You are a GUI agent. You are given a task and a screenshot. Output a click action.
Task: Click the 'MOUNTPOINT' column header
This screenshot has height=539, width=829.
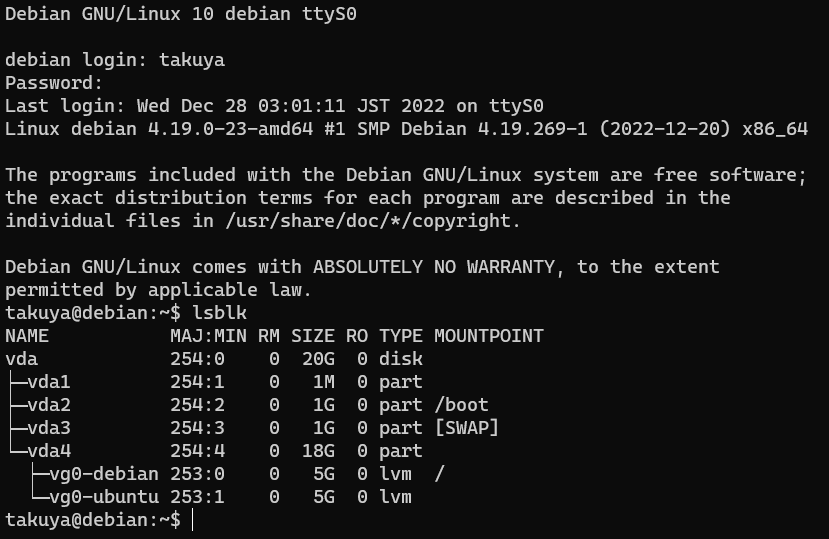click(x=489, y=336)
